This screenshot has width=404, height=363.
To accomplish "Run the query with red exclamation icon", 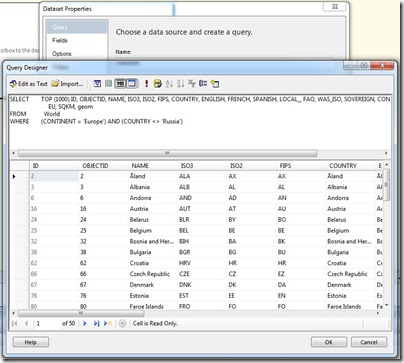I will [x=146, y=84].
